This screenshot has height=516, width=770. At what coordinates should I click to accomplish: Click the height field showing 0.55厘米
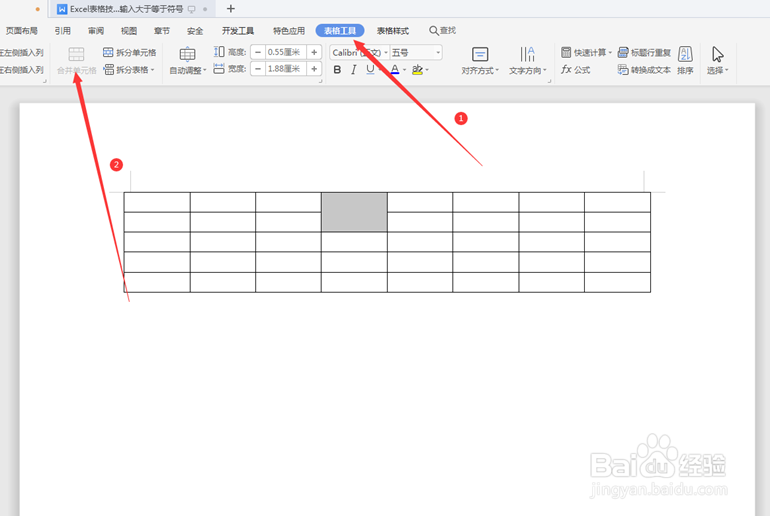click(286, 52)
